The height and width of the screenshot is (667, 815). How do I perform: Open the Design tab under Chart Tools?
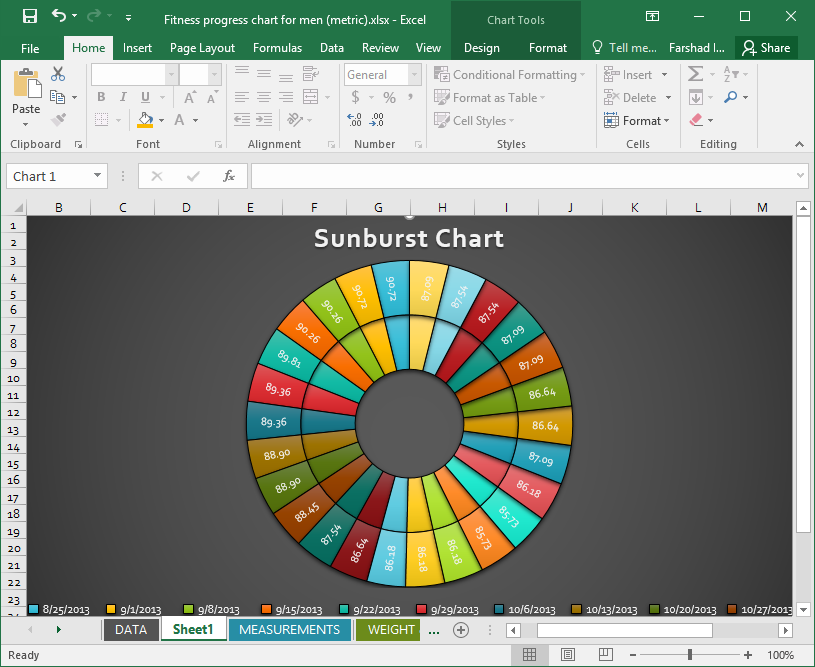[x=481, y=48]
